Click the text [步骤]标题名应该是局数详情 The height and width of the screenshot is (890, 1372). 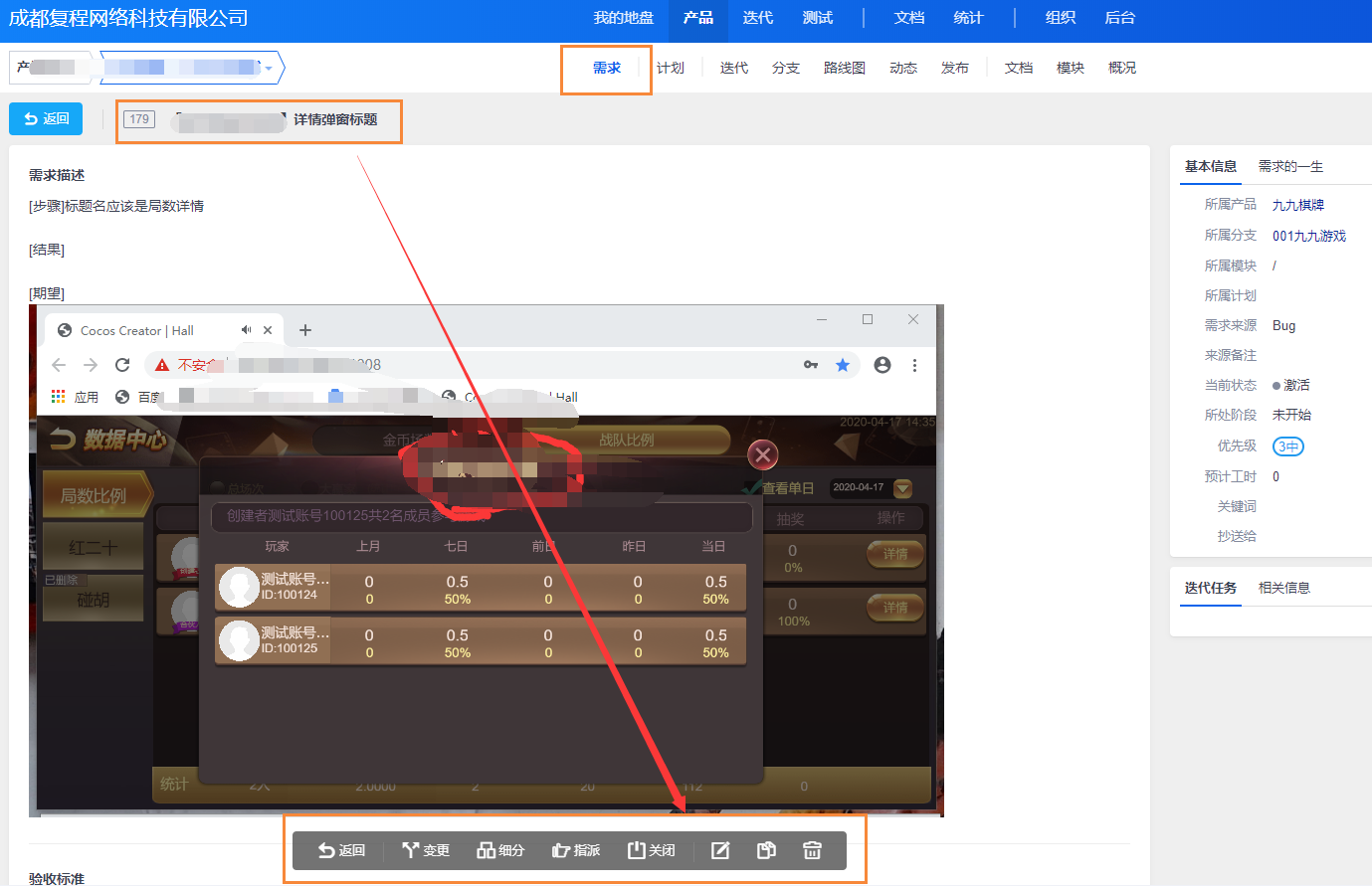(116, 206)
